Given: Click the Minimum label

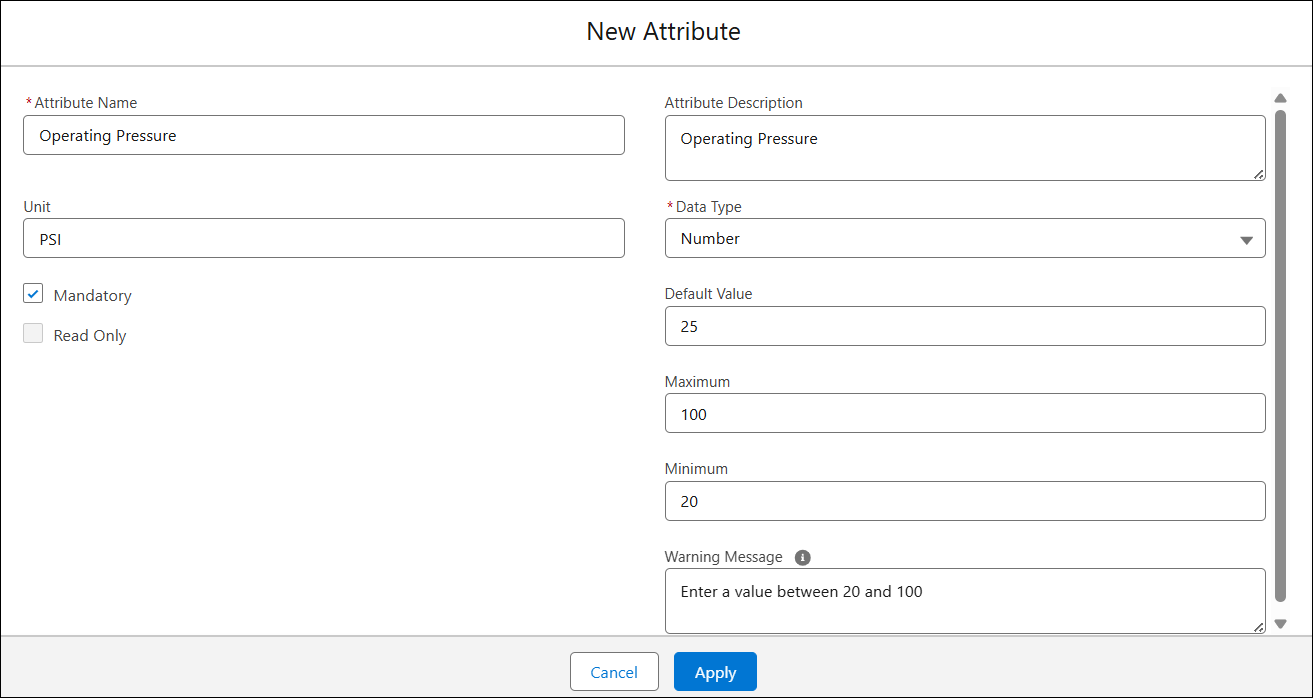Looking at the screenshot, I should pyautogui.click(x=696, y=468).
